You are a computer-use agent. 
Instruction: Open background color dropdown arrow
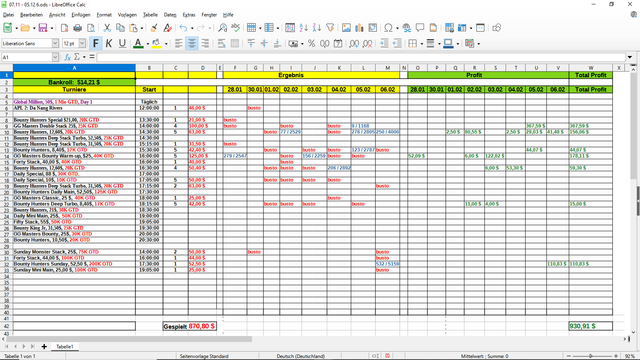point(166,44)
